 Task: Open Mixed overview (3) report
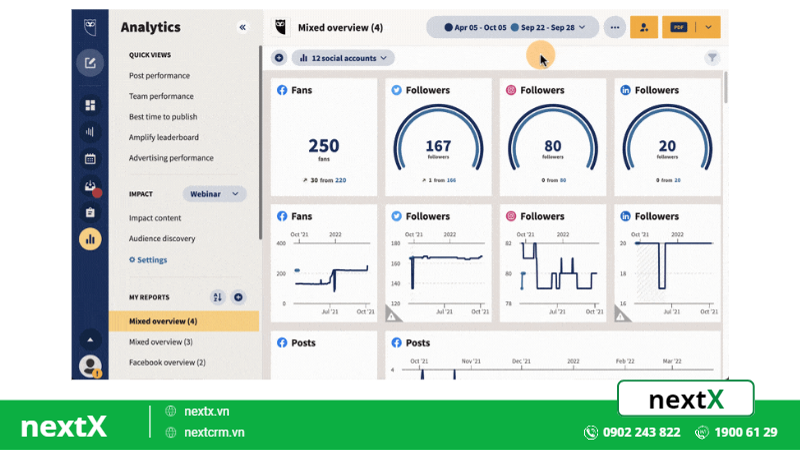pos(162,342)
